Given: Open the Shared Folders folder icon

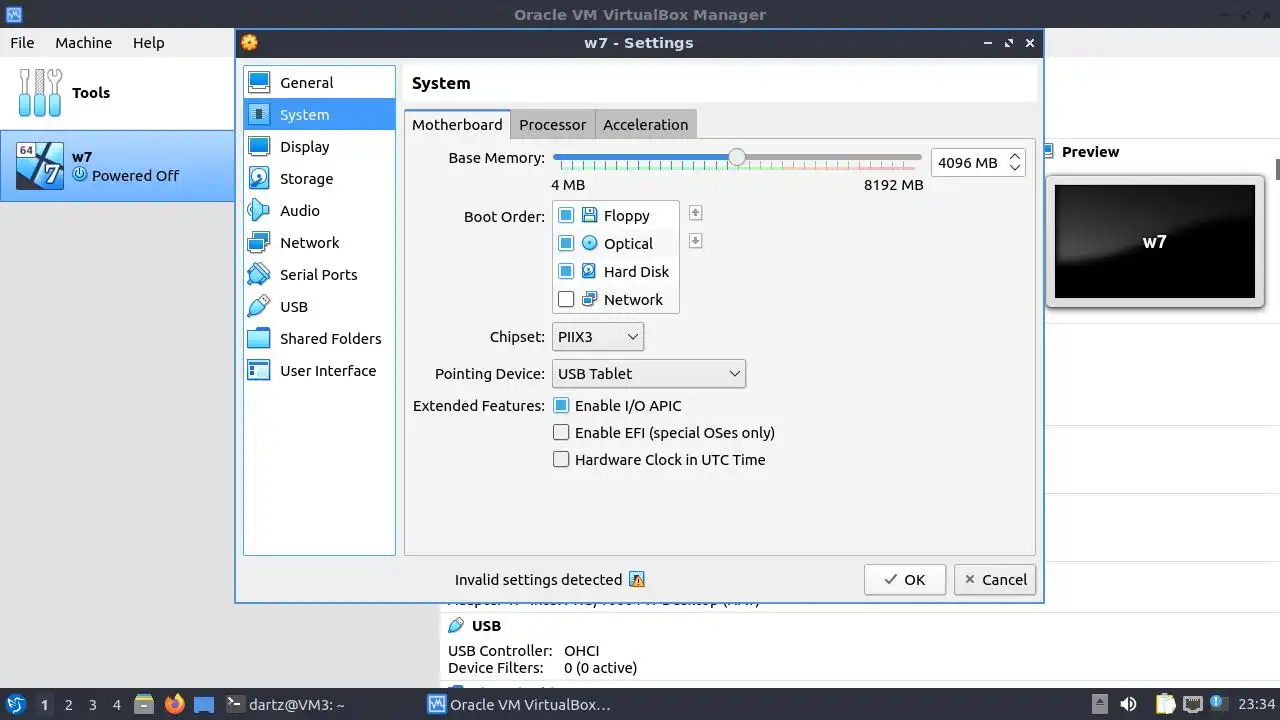Looking at the screenshot, I should tap(259, 338).
